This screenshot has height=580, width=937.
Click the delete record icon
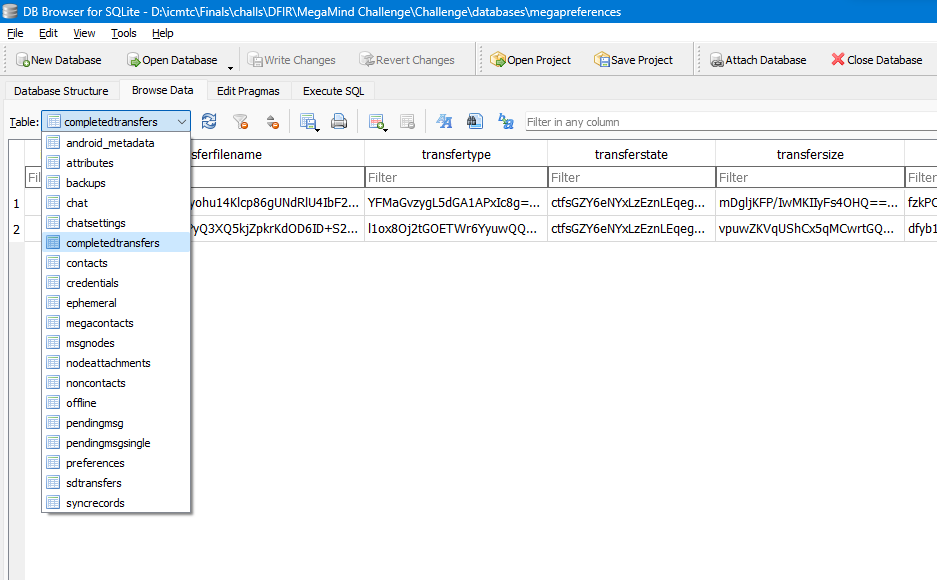click(x=408, y=121)
